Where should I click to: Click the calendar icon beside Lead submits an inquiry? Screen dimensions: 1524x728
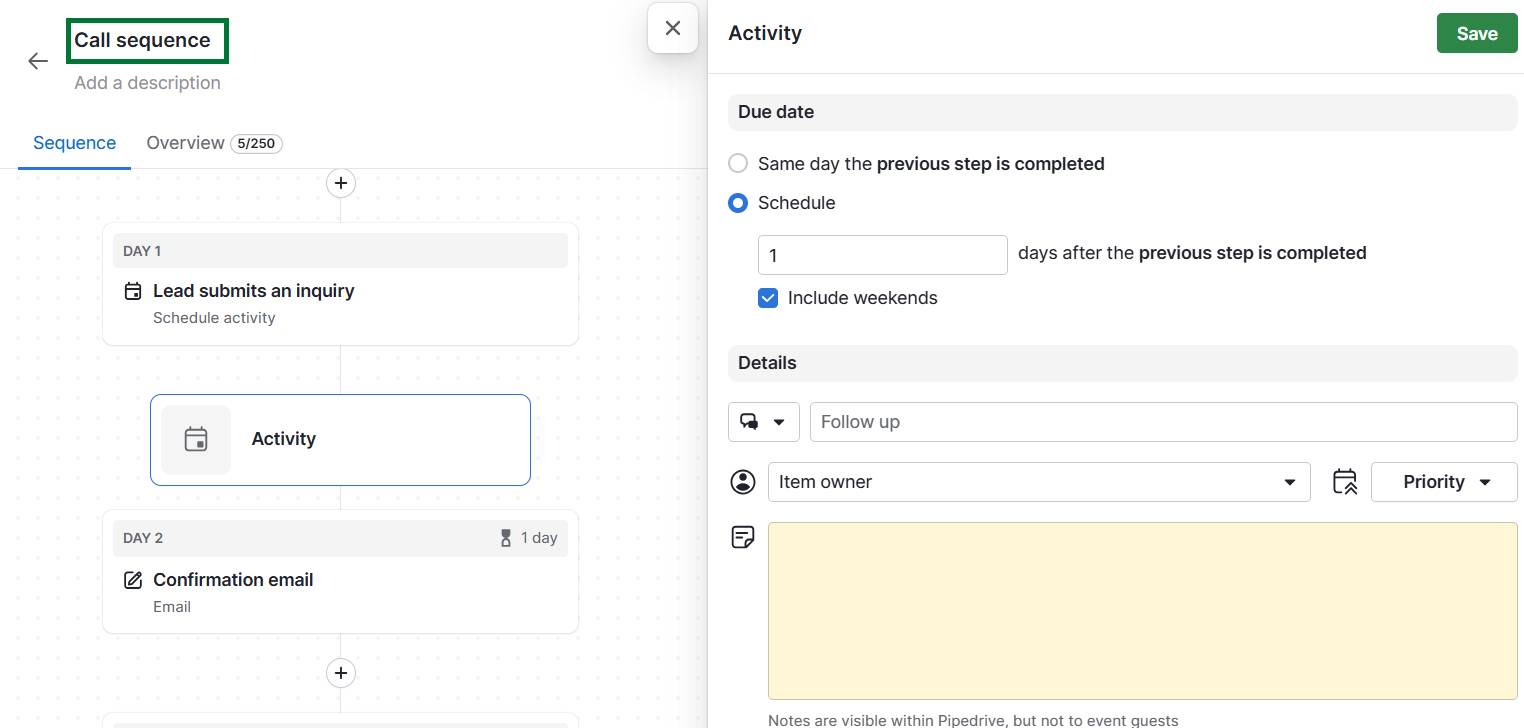pyautogui.click(x=133, y=291)
